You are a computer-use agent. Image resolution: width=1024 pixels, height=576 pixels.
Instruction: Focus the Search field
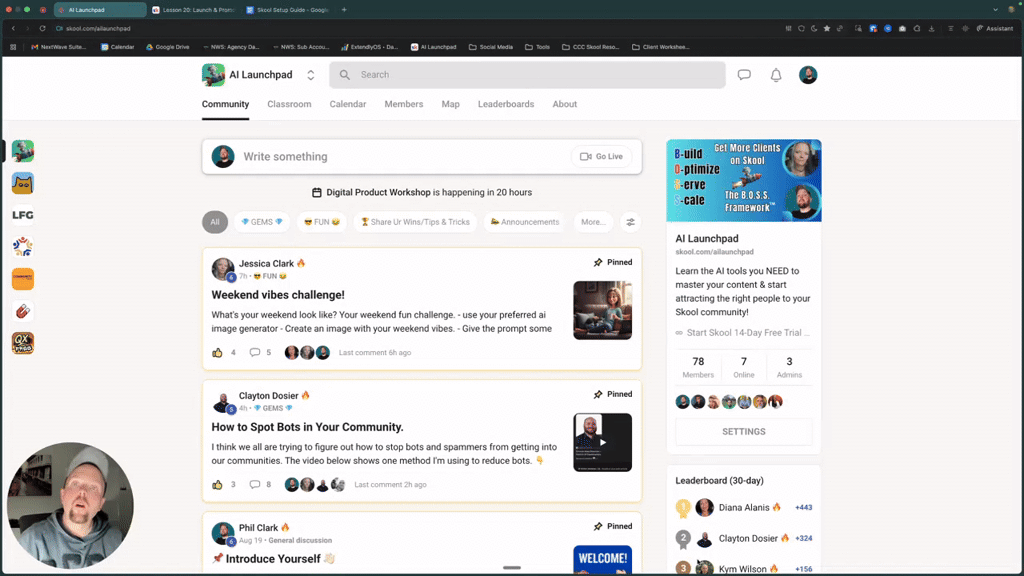coord(527,75)
